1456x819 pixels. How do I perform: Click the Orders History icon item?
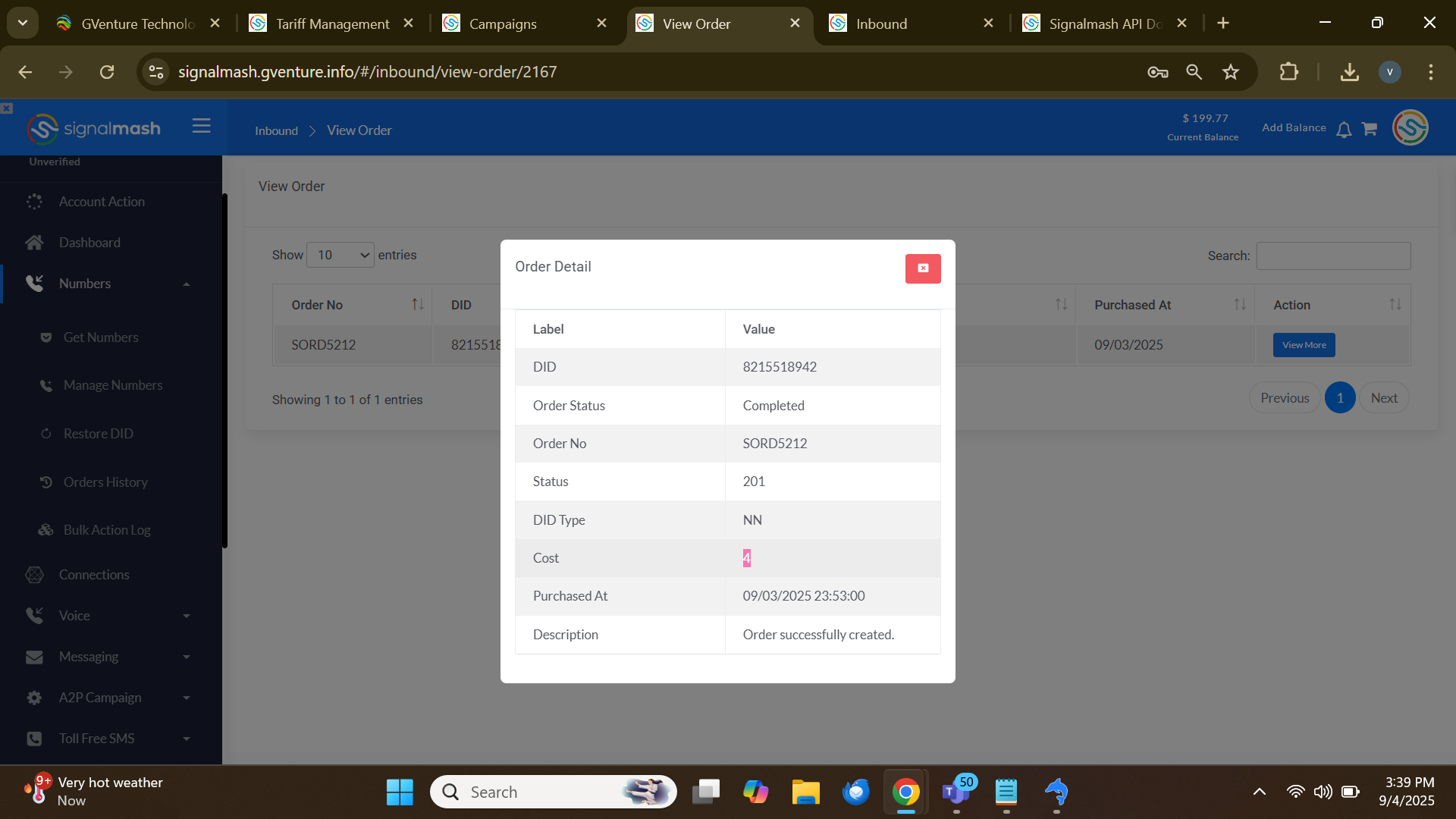point(46,482)
